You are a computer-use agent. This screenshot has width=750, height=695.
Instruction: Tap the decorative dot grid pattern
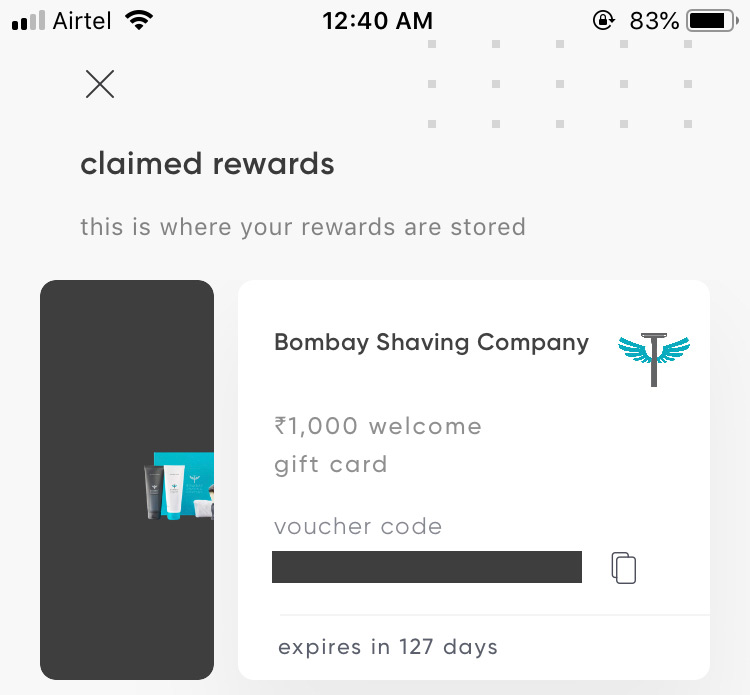click(560, 84)
